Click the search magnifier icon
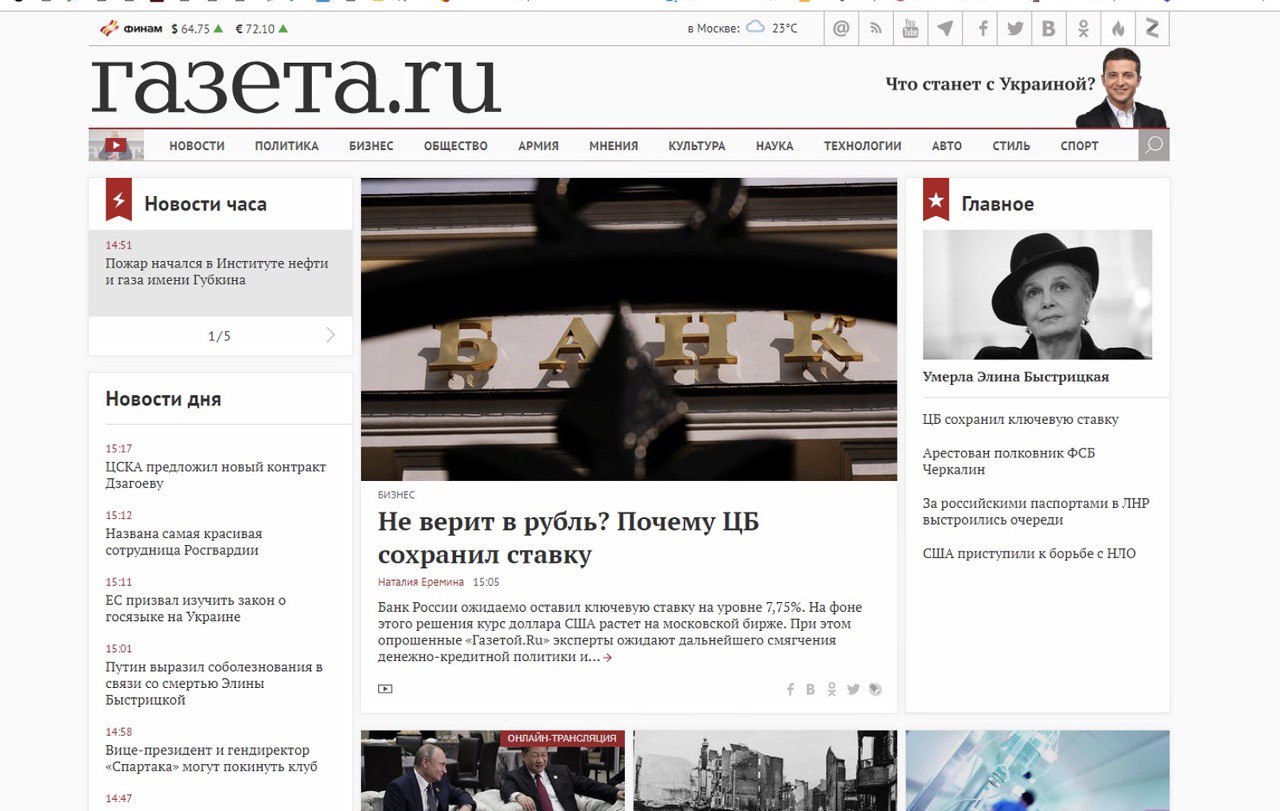1280x811 pixels. (1154, 146)
